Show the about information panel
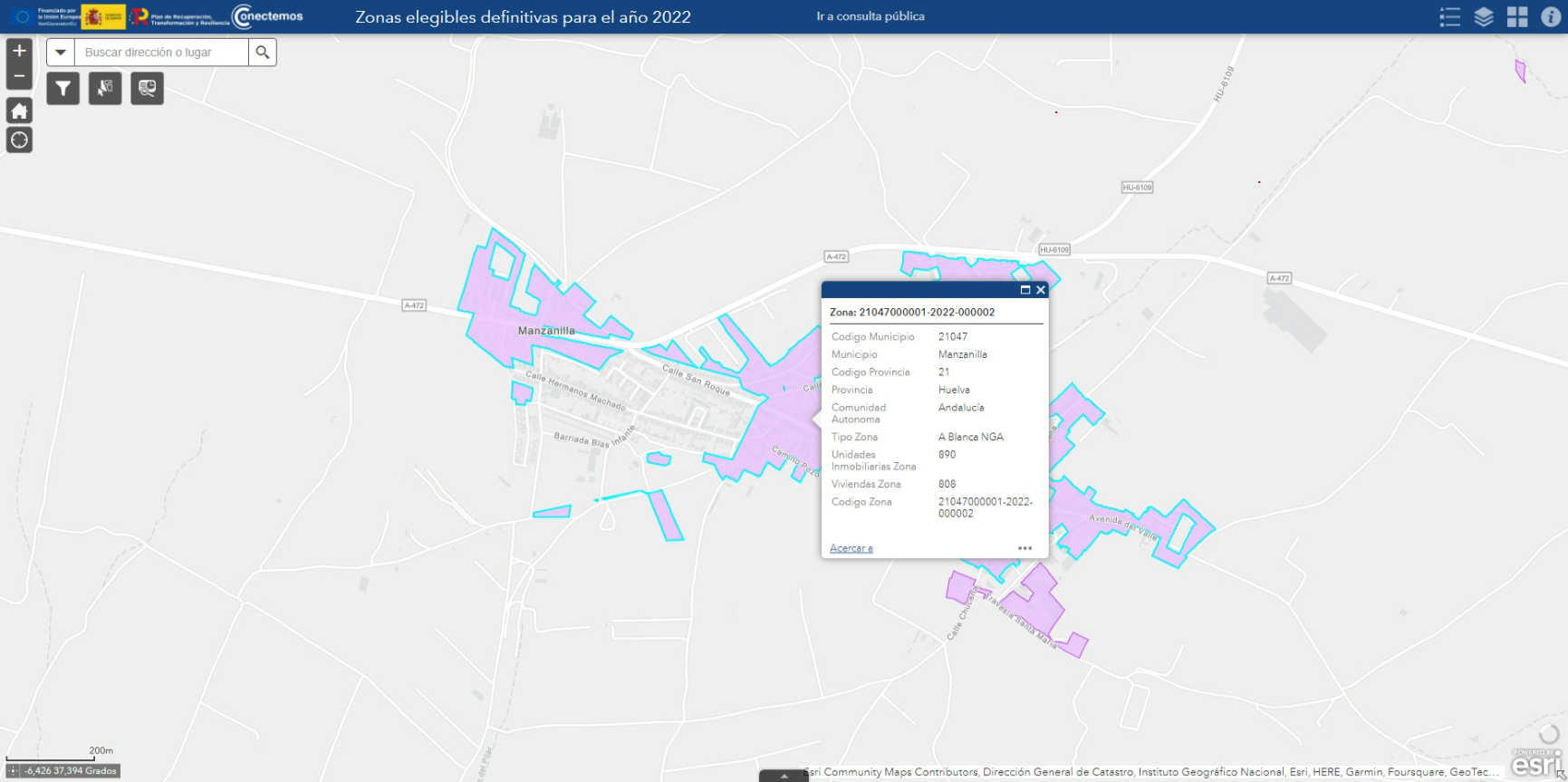 (1550, 17)
